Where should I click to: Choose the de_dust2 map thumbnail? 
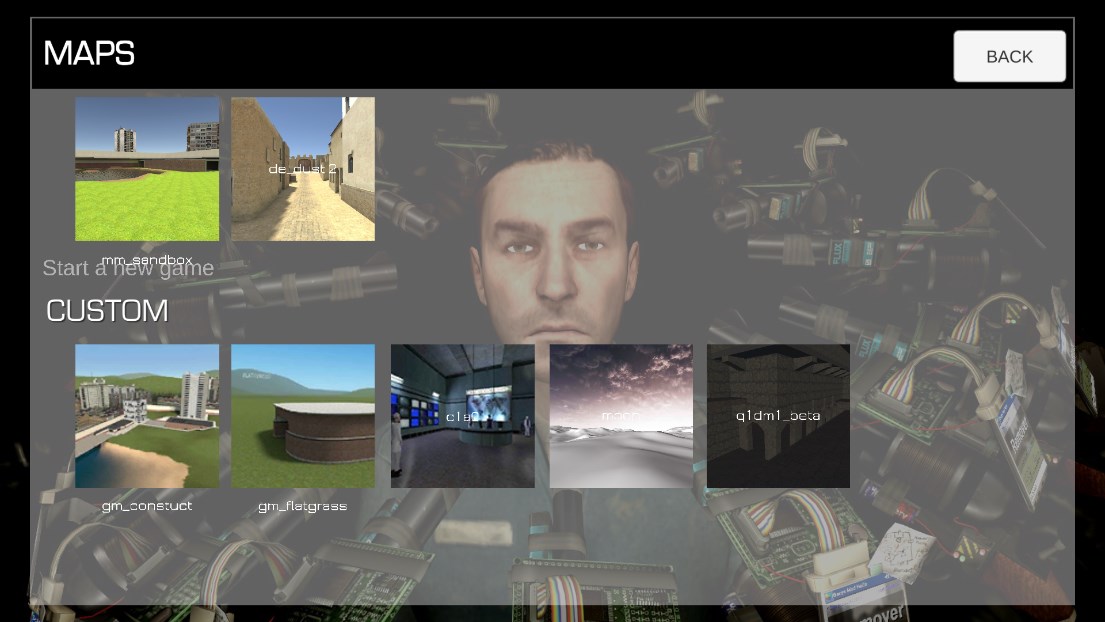point(303,169)
